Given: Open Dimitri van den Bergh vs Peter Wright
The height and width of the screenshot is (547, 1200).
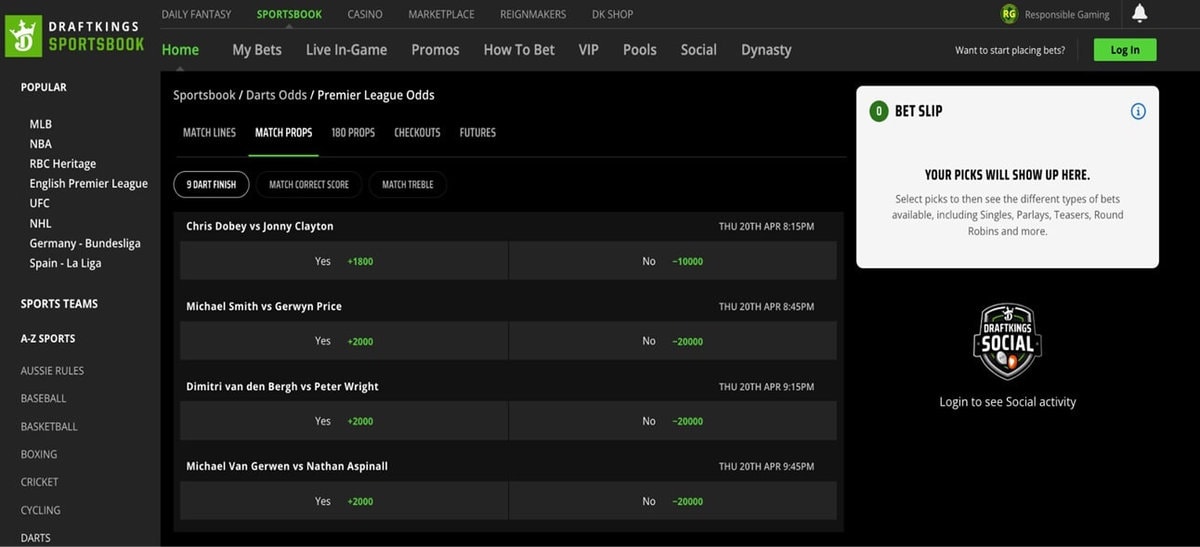Looking at the screenshot, I should [x=282, y=386].
